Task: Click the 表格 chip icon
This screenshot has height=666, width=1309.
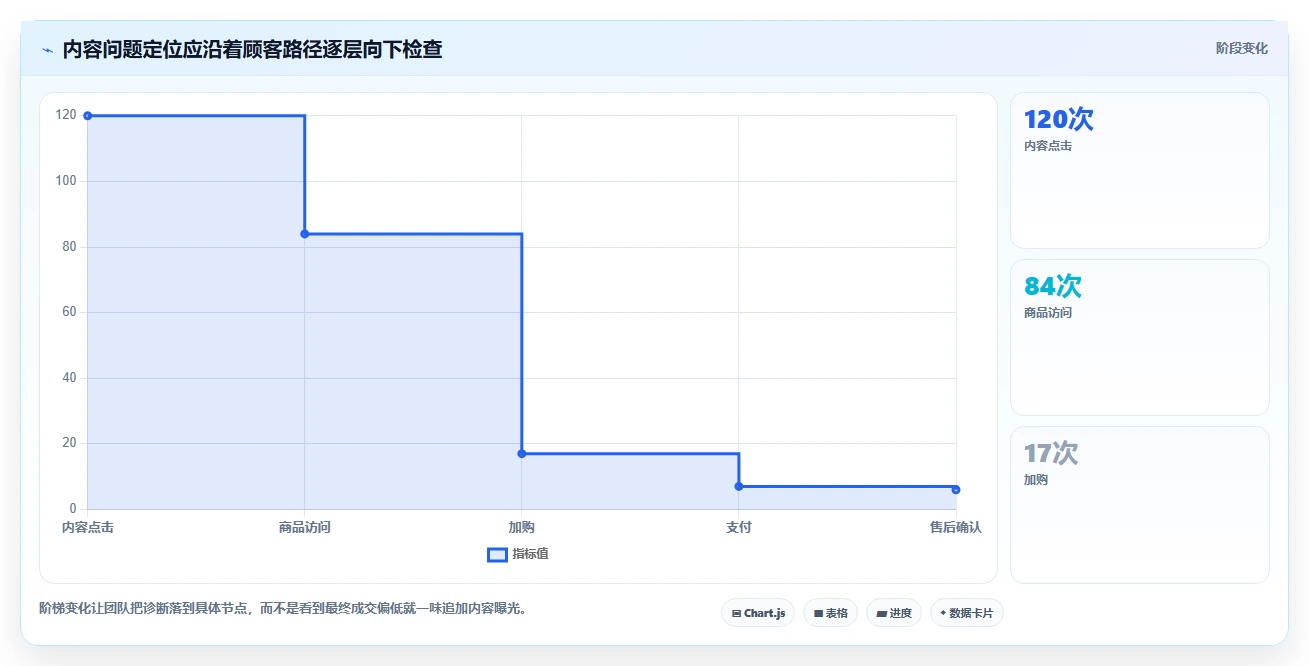Action: coord(818,613)
